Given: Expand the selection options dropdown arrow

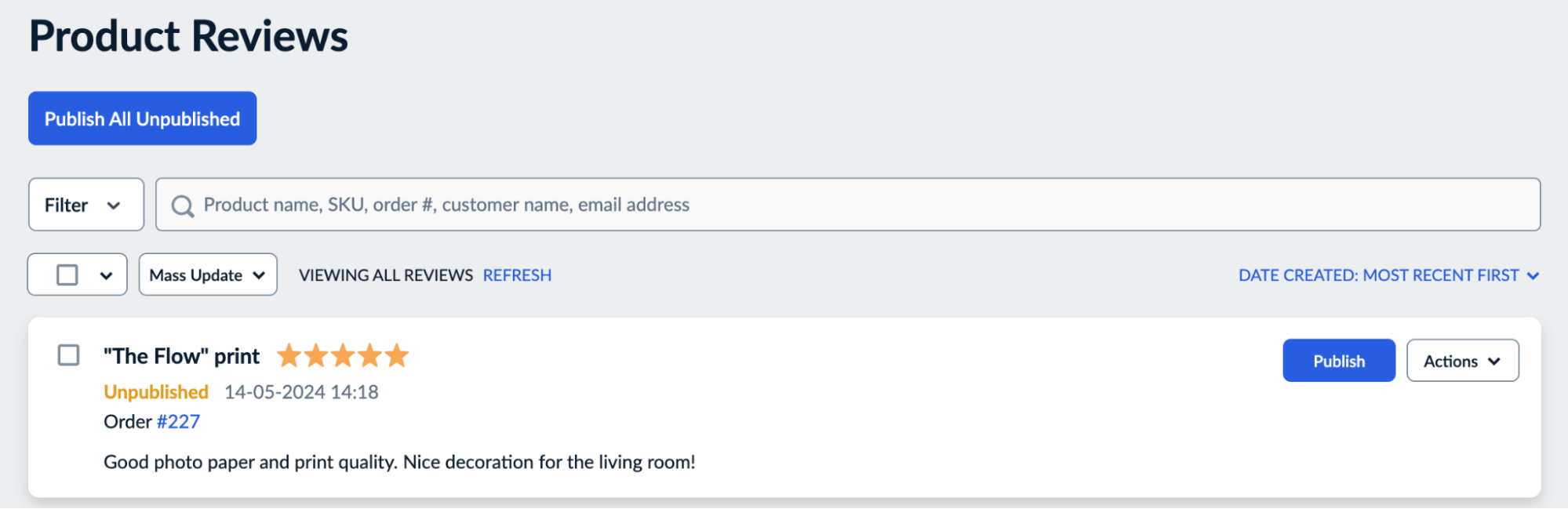Looking at the screenshot, I should click(x=106, y=274).
